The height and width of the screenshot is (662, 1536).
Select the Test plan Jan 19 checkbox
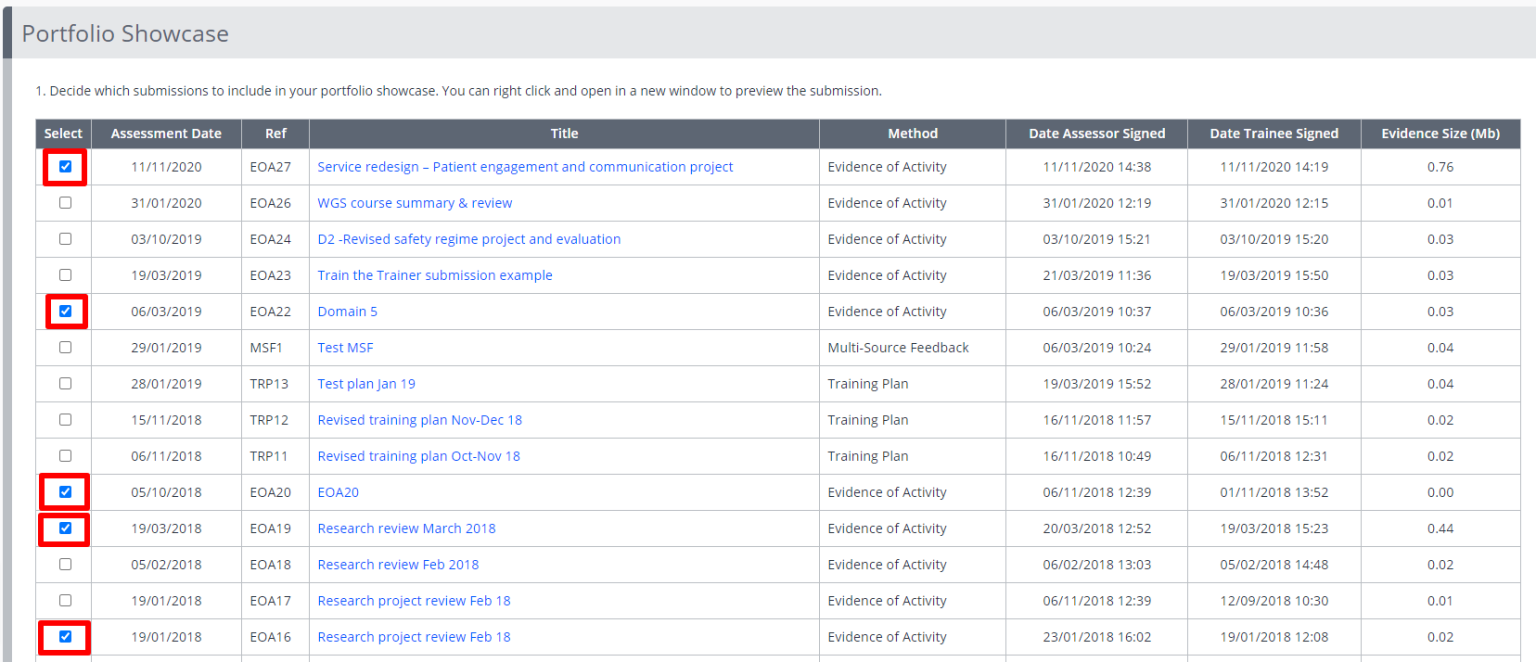click(65, 383)
